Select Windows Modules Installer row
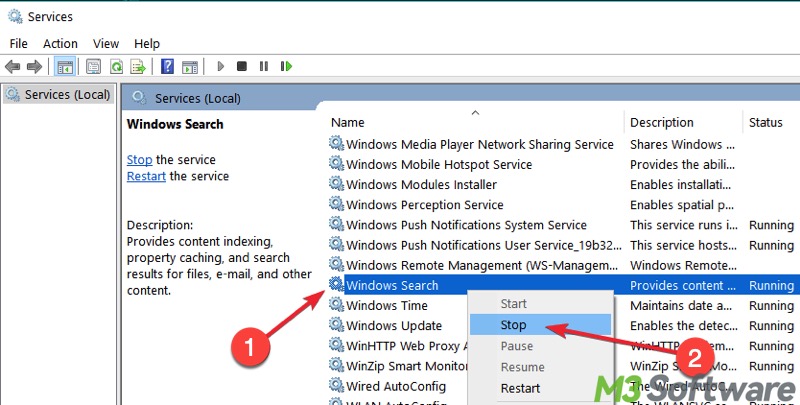 coord(421,185)
